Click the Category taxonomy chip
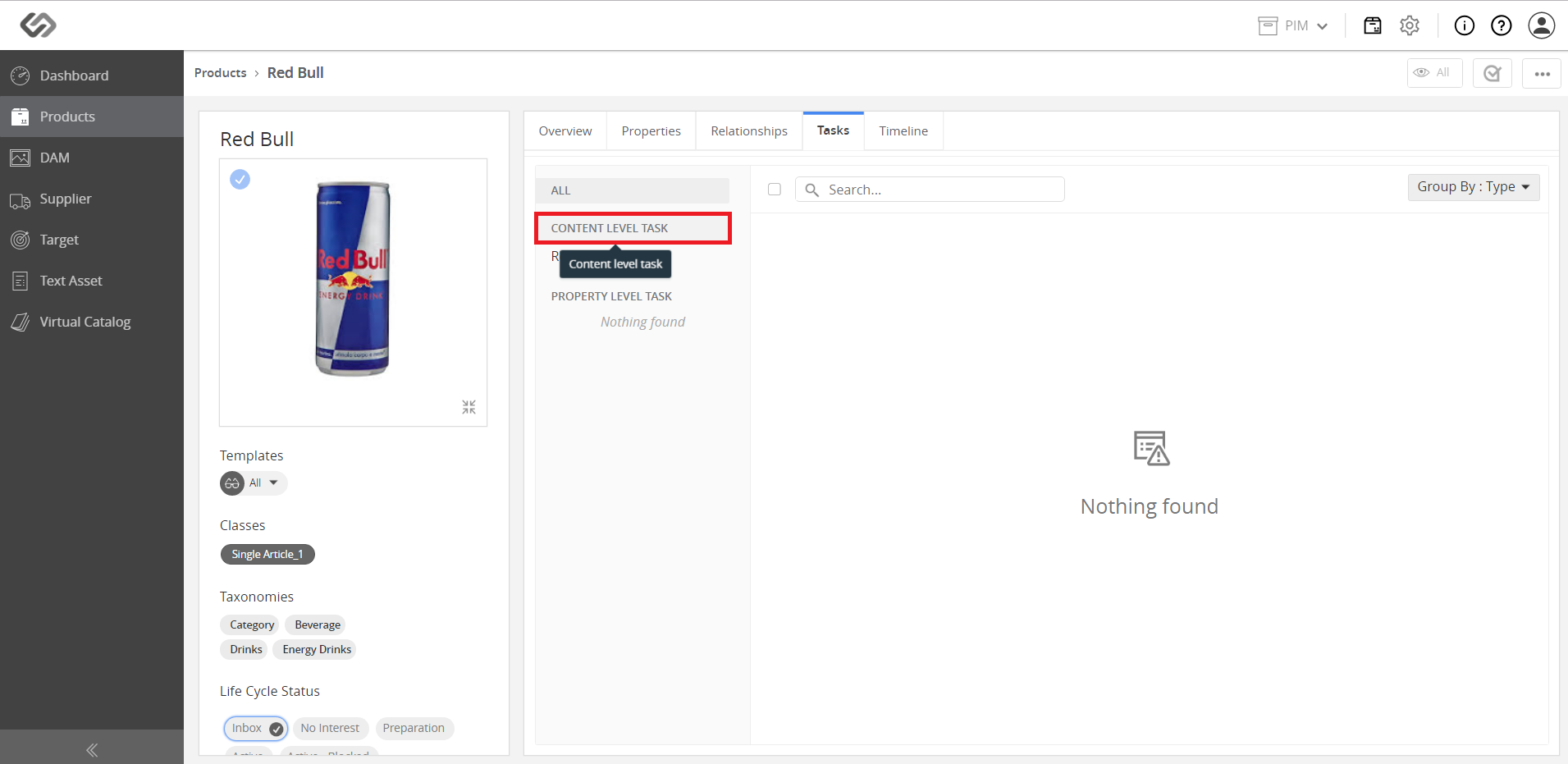Screen dimensions: 1568x764 click(x=249, y=625)
